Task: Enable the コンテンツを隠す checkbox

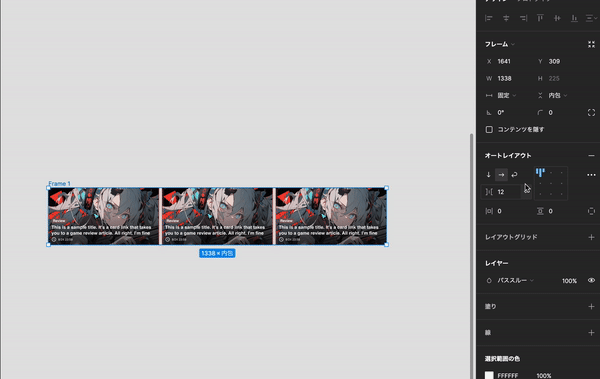Action: [x=489, y=129]
